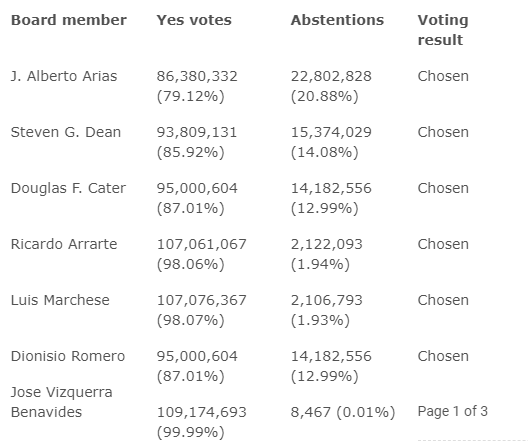Click the Abstentions column header

[337, 20]
